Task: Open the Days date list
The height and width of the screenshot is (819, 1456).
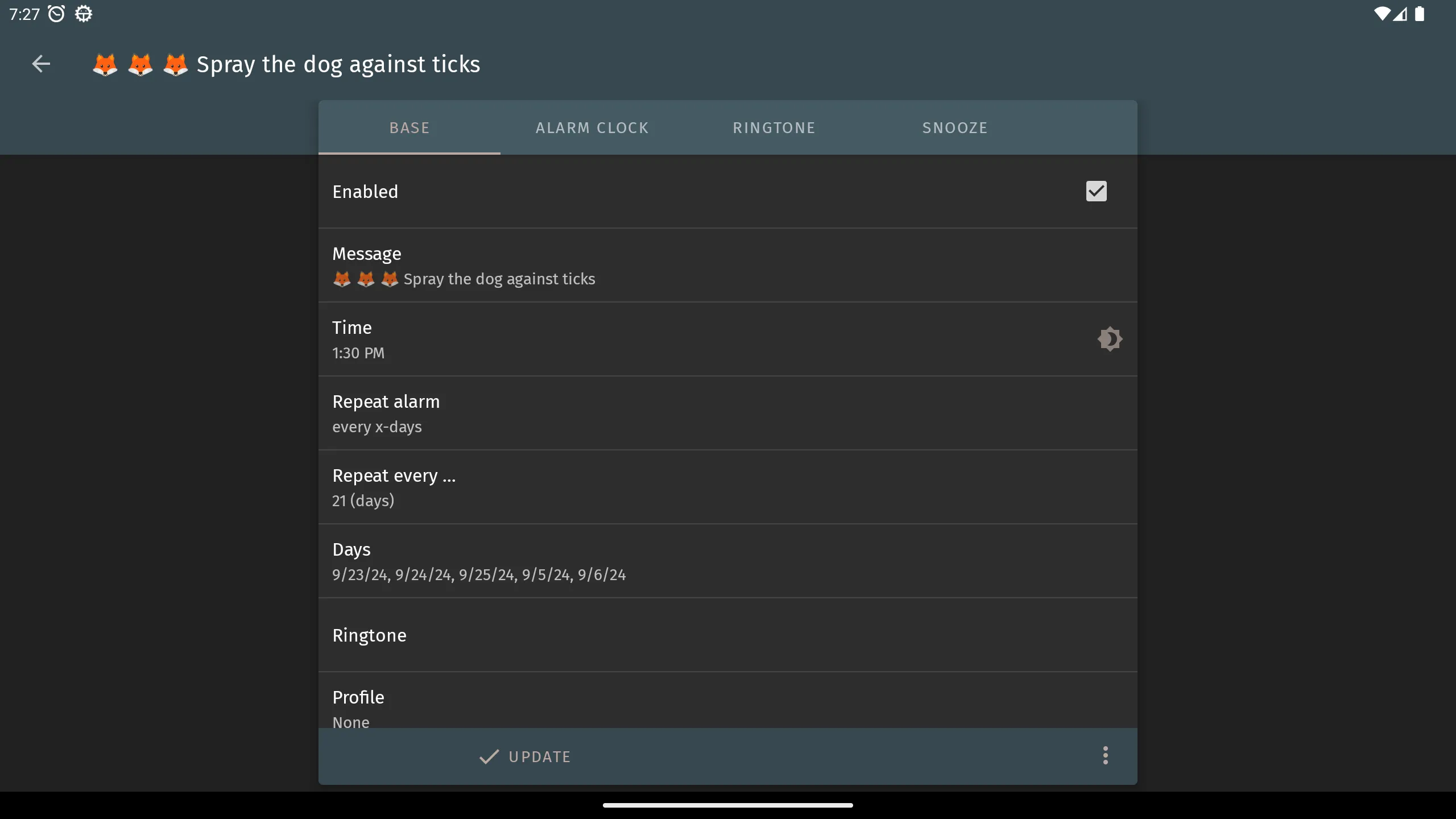Action: pyautogui.click(x=728, y=561)
